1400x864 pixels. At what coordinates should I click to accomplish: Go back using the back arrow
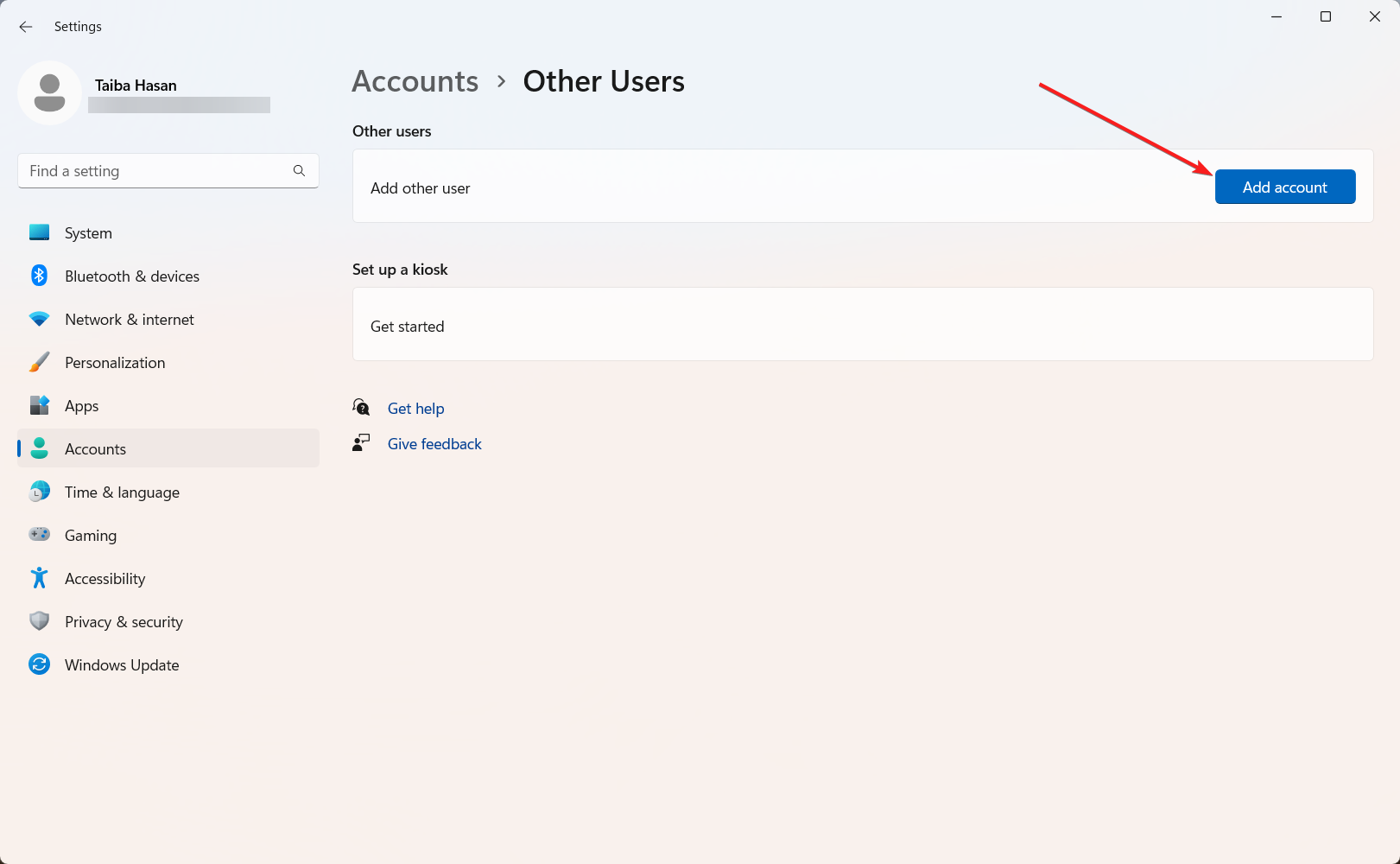[26, 27]
